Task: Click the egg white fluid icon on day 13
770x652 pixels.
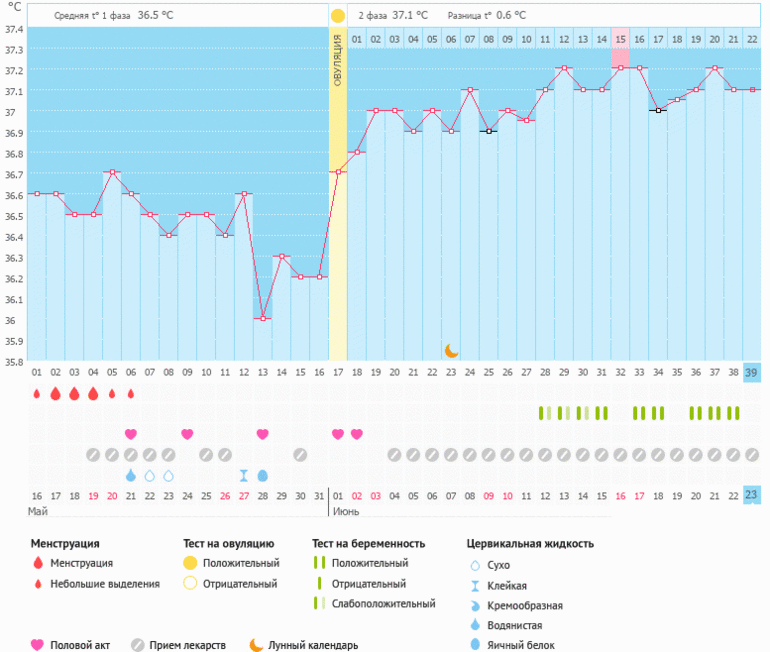Action: coord(263,475)
